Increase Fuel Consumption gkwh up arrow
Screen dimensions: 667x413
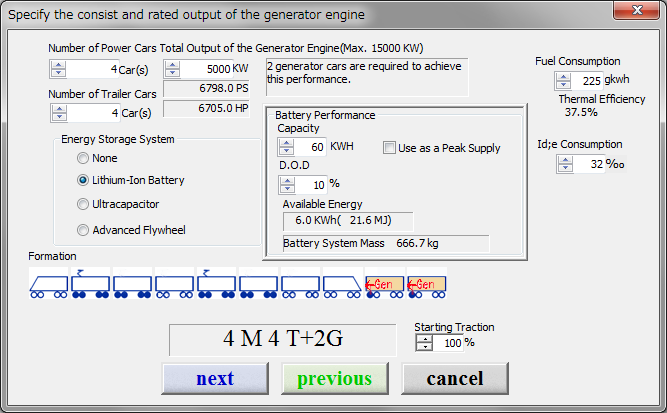[563, 77]
